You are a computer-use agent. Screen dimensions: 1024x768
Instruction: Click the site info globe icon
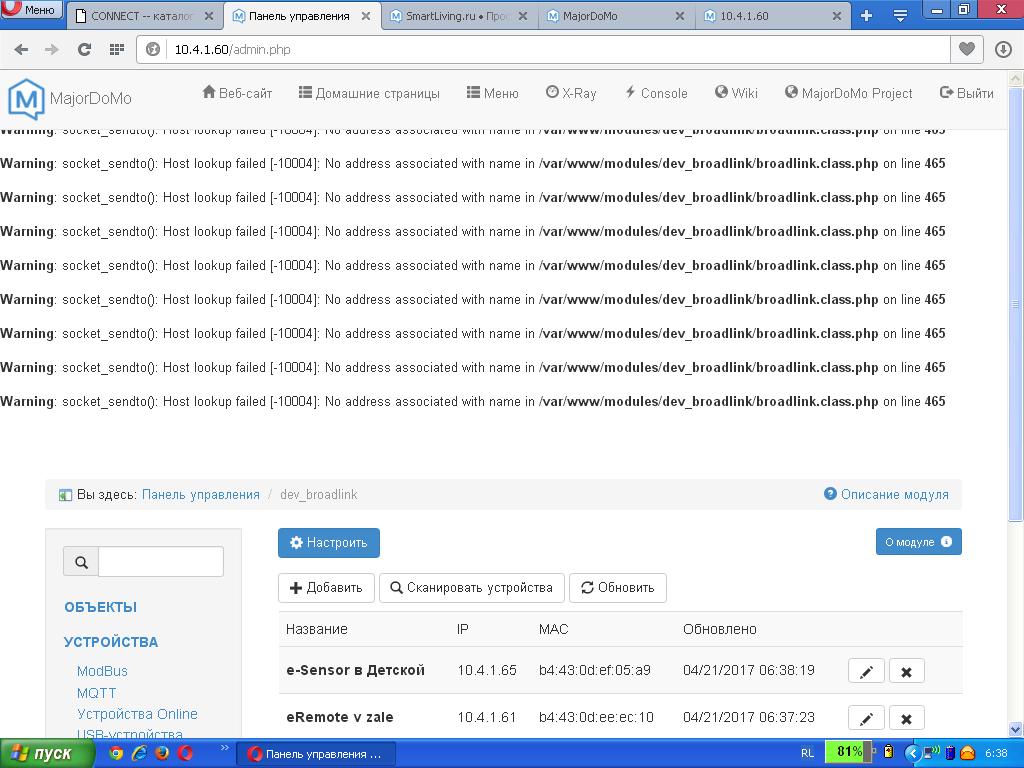[153, 50]
